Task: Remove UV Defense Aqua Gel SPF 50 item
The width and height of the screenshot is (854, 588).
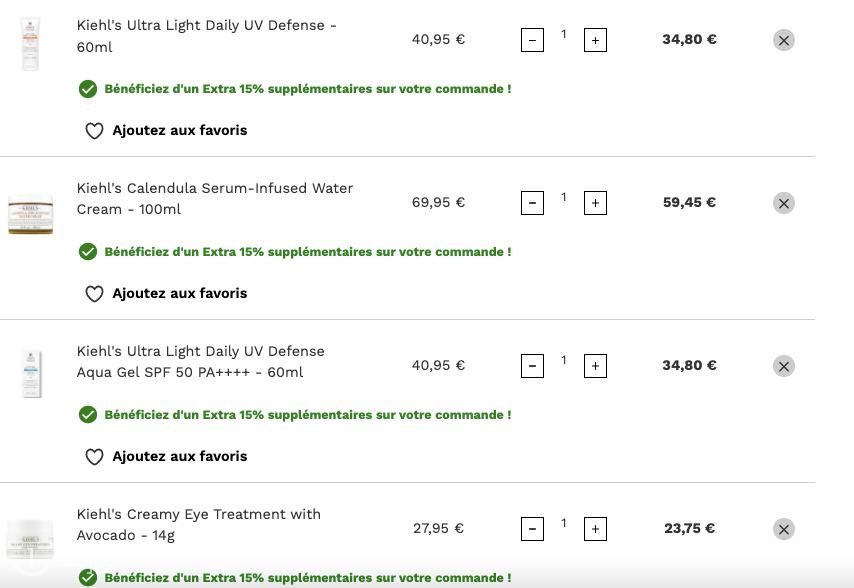Action: pos(784,366)
